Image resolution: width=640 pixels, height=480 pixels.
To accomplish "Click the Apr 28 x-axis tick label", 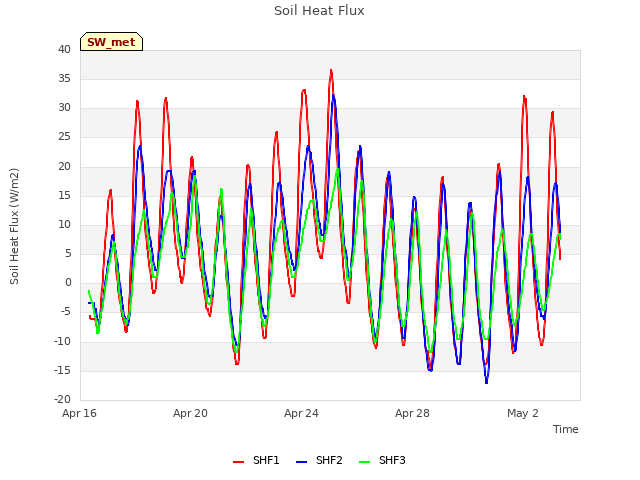I will tap(412, 413).
